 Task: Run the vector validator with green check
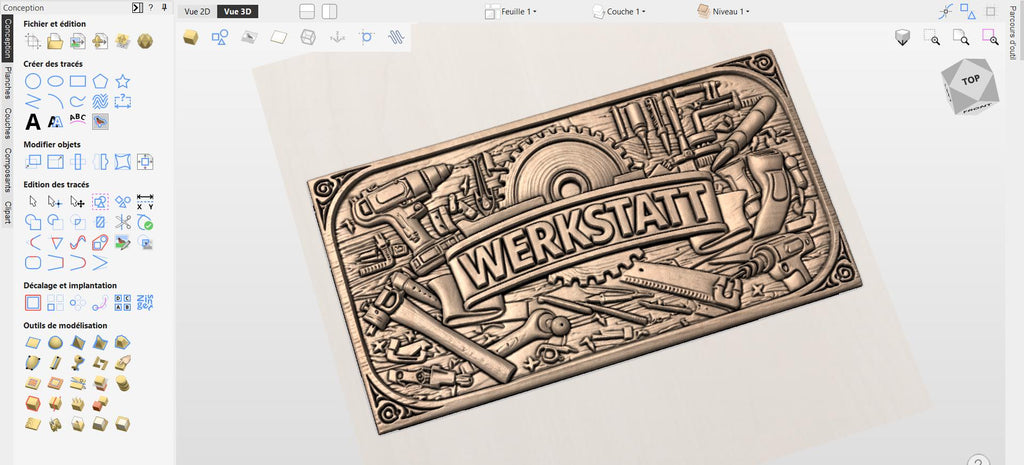(145, 222)
